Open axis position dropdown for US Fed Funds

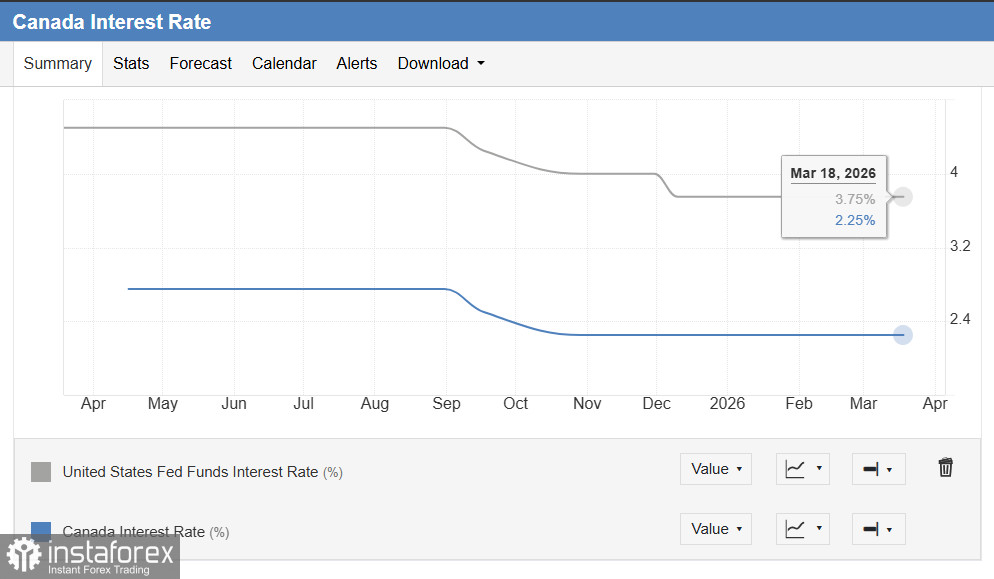pos(879,469)
